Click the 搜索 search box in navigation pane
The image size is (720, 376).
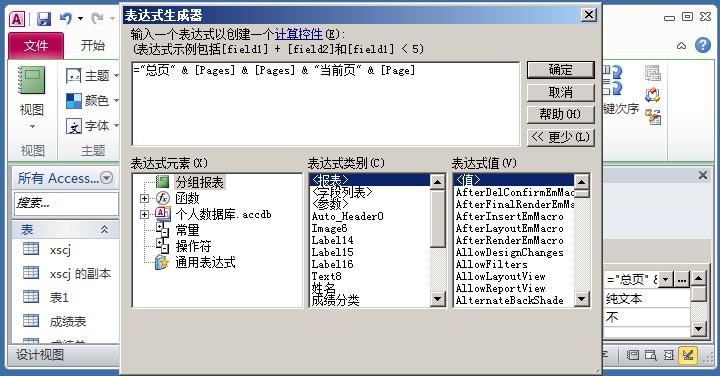(65, 203)
